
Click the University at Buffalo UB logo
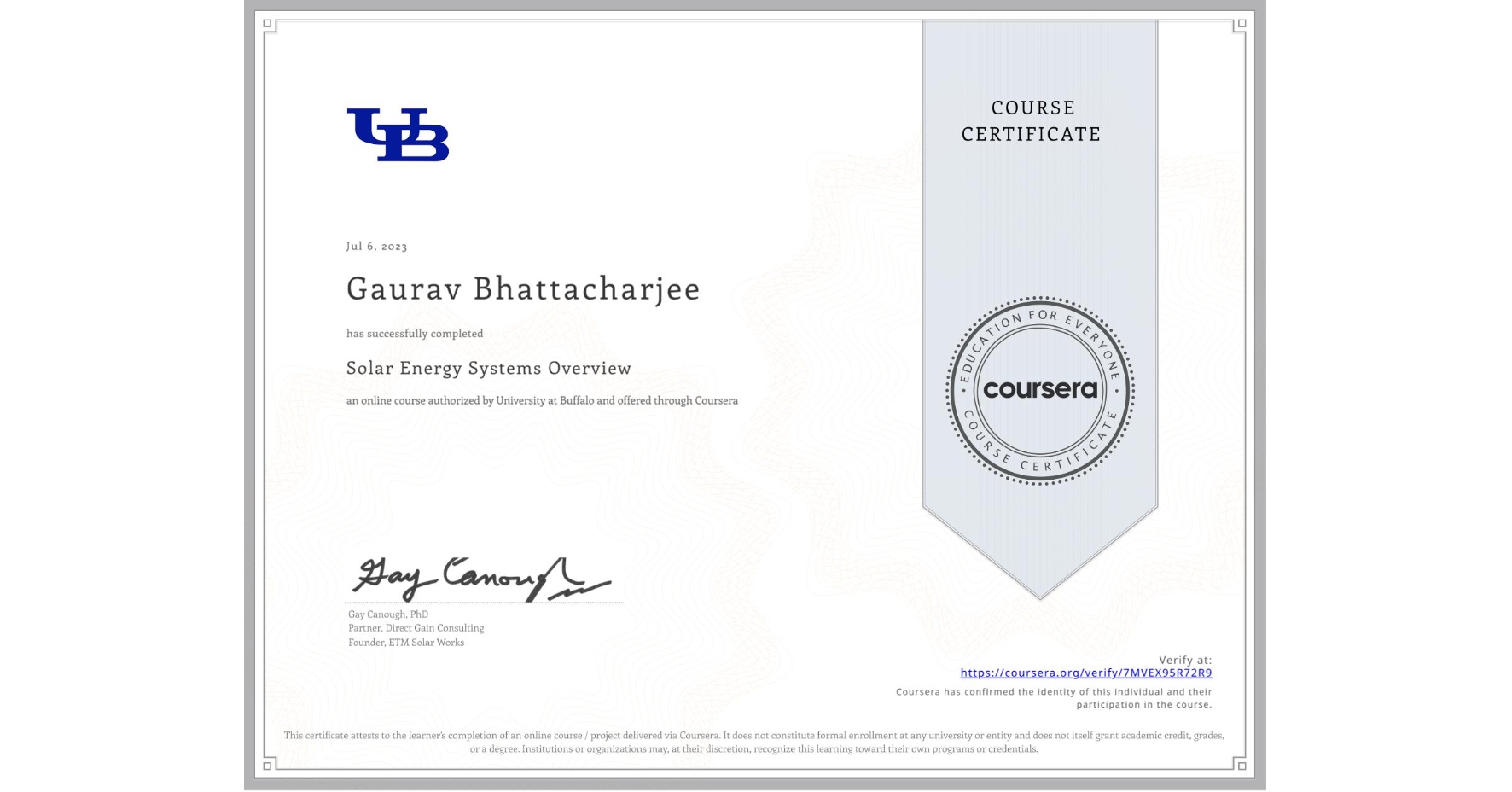click(x=398, y=135)
